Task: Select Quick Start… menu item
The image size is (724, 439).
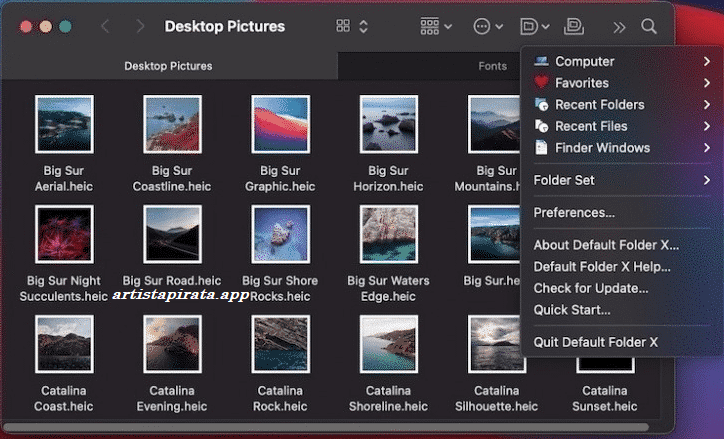Action: 621,310
